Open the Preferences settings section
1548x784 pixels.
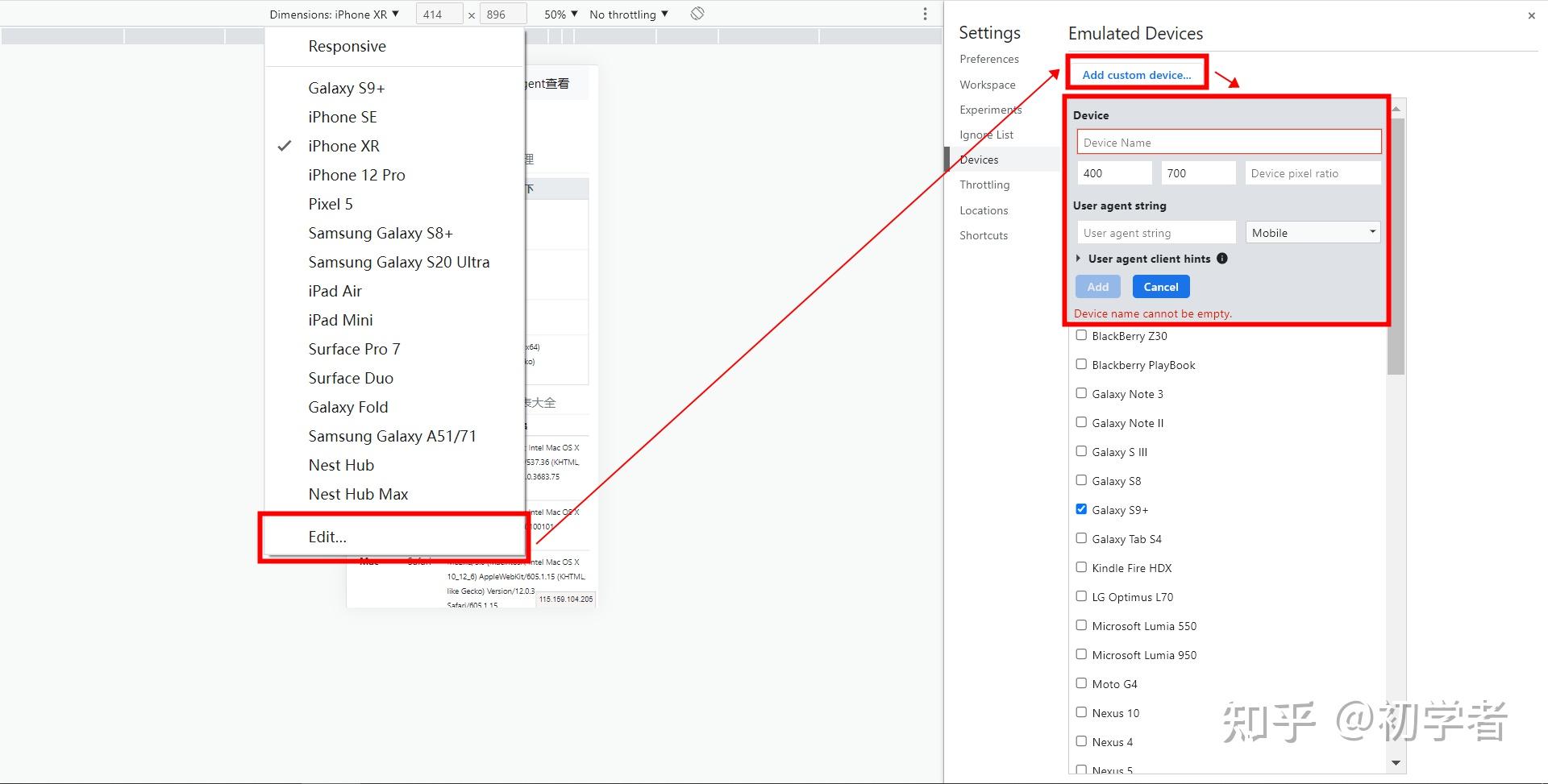pyautogui.click(x=988, y=59)
